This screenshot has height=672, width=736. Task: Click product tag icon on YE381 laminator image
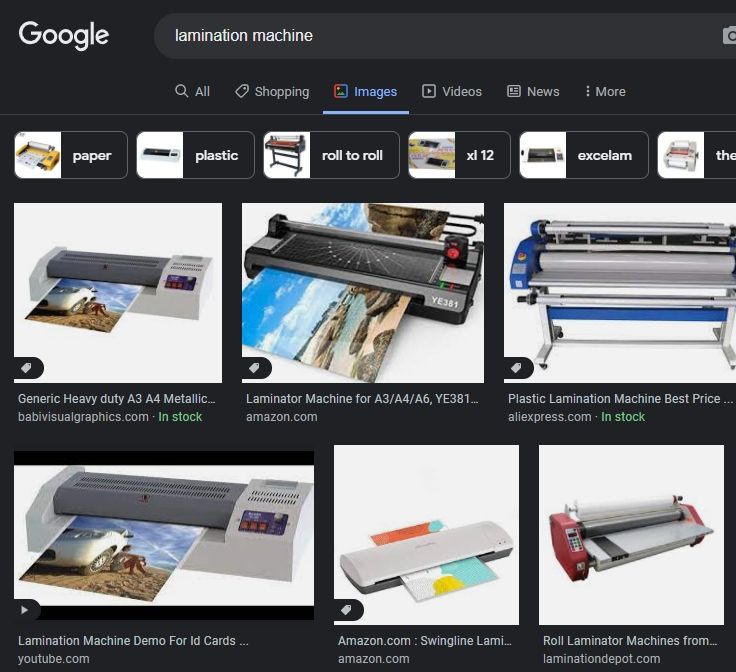tap(254, 368)
